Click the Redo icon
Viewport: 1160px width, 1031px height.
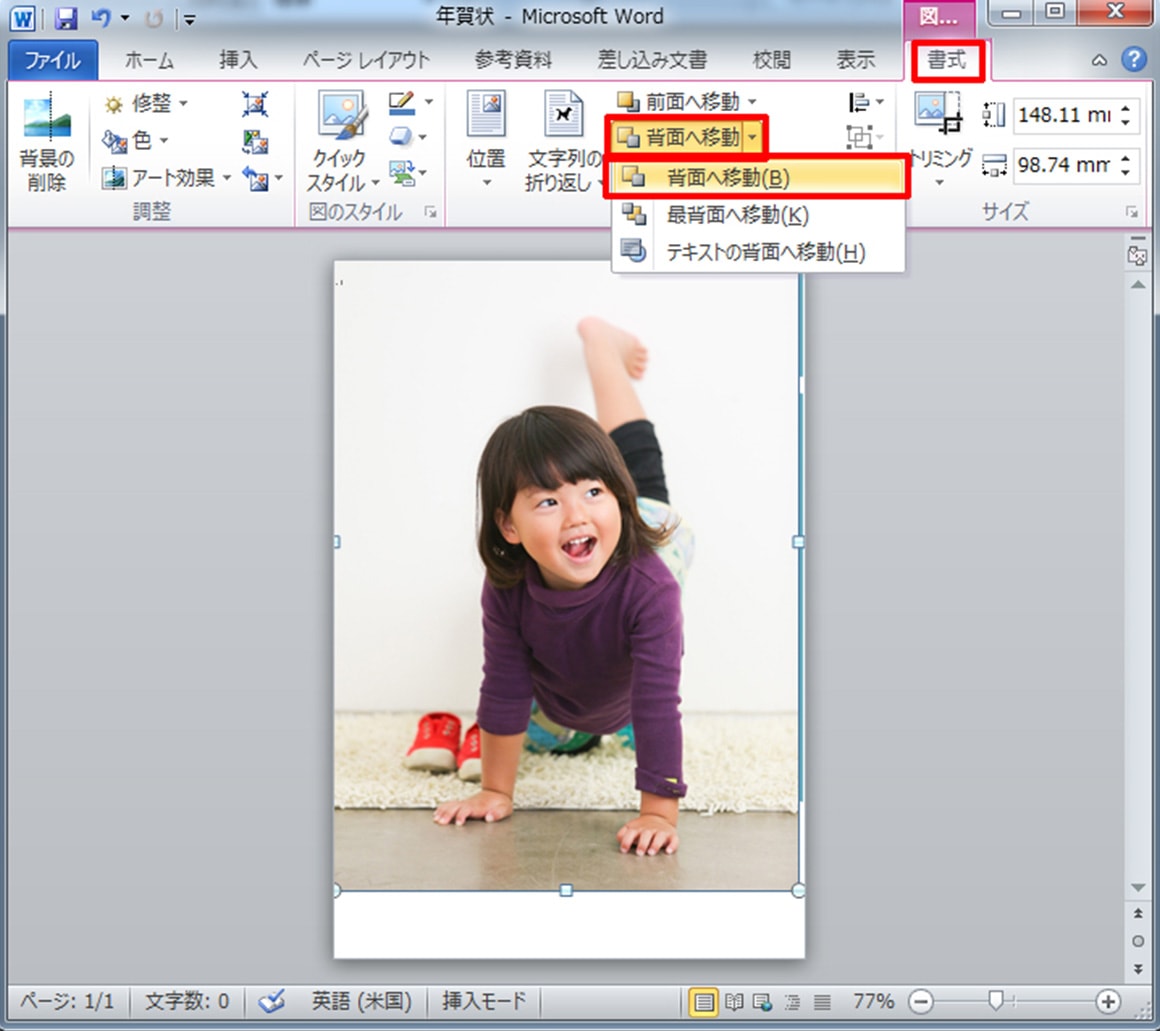point(153,18)
